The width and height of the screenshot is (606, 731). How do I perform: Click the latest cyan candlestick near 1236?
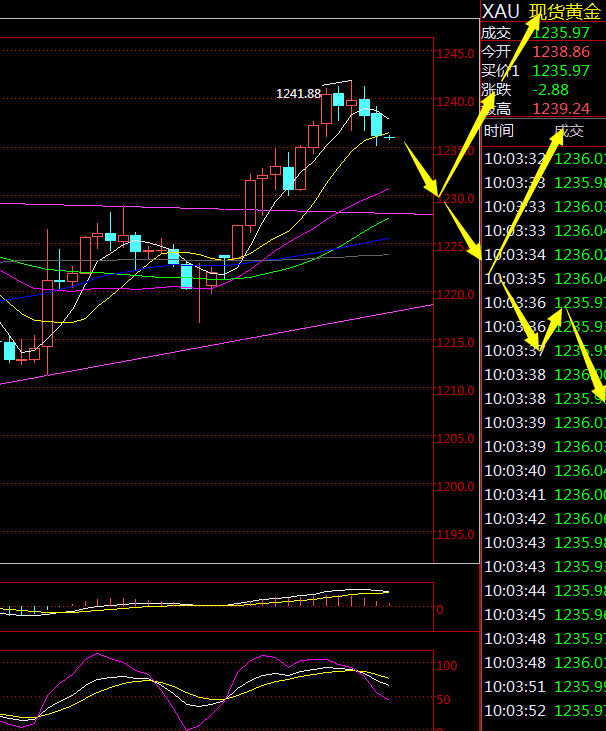pos(389,137)
